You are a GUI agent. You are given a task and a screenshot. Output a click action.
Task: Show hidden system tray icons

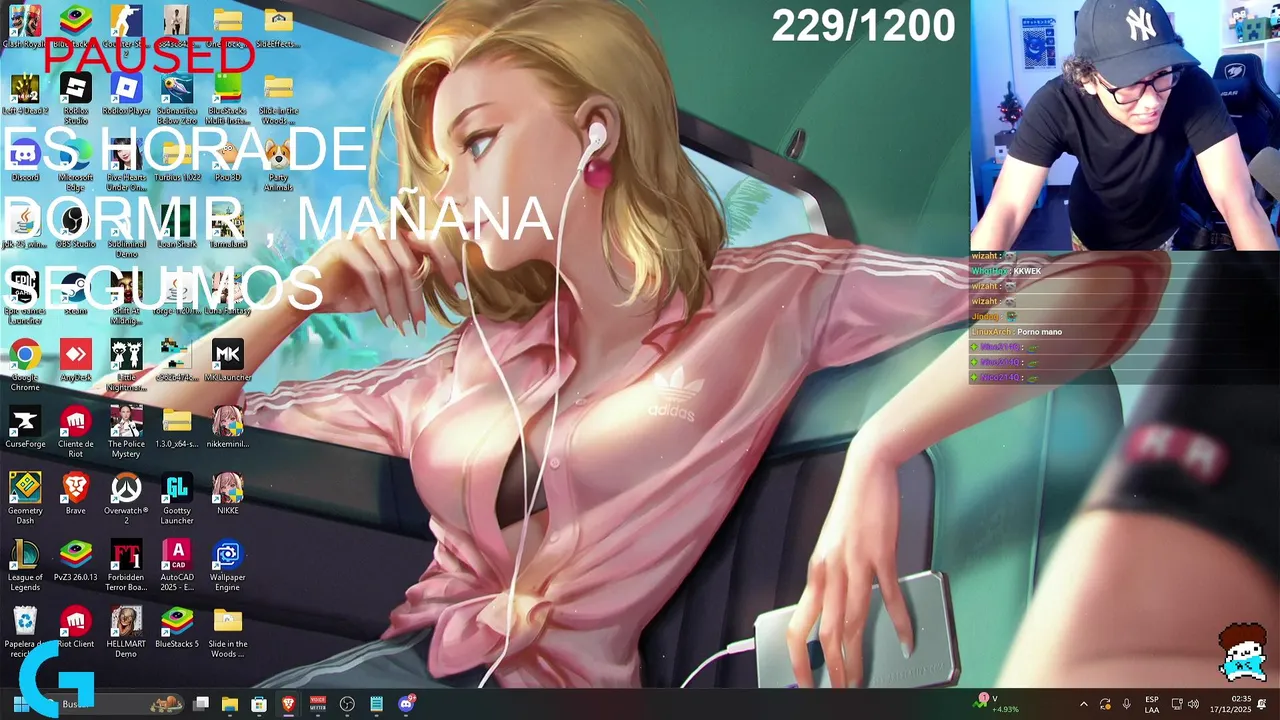click(x=1084, y=704)
